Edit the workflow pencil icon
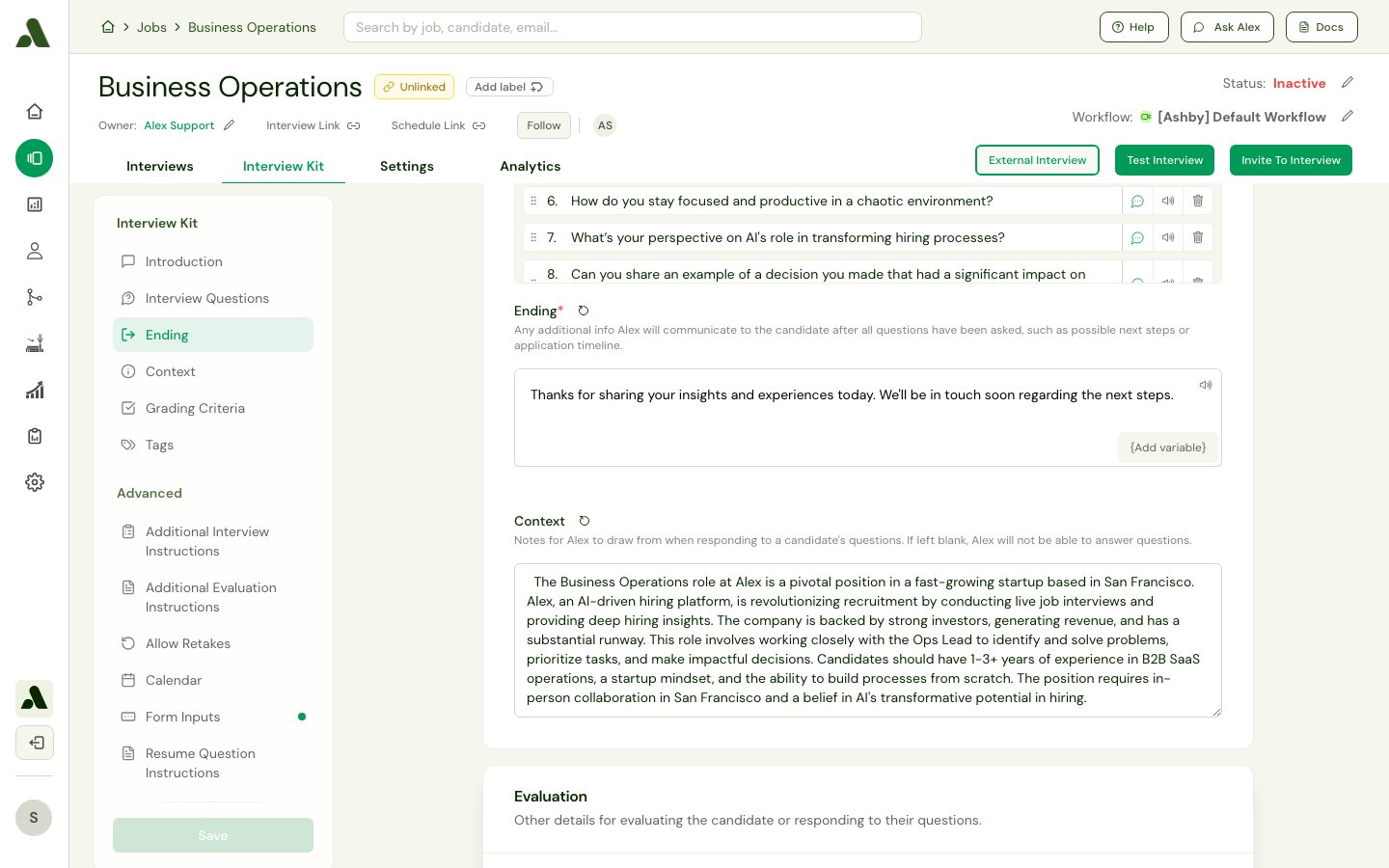 1348,117
